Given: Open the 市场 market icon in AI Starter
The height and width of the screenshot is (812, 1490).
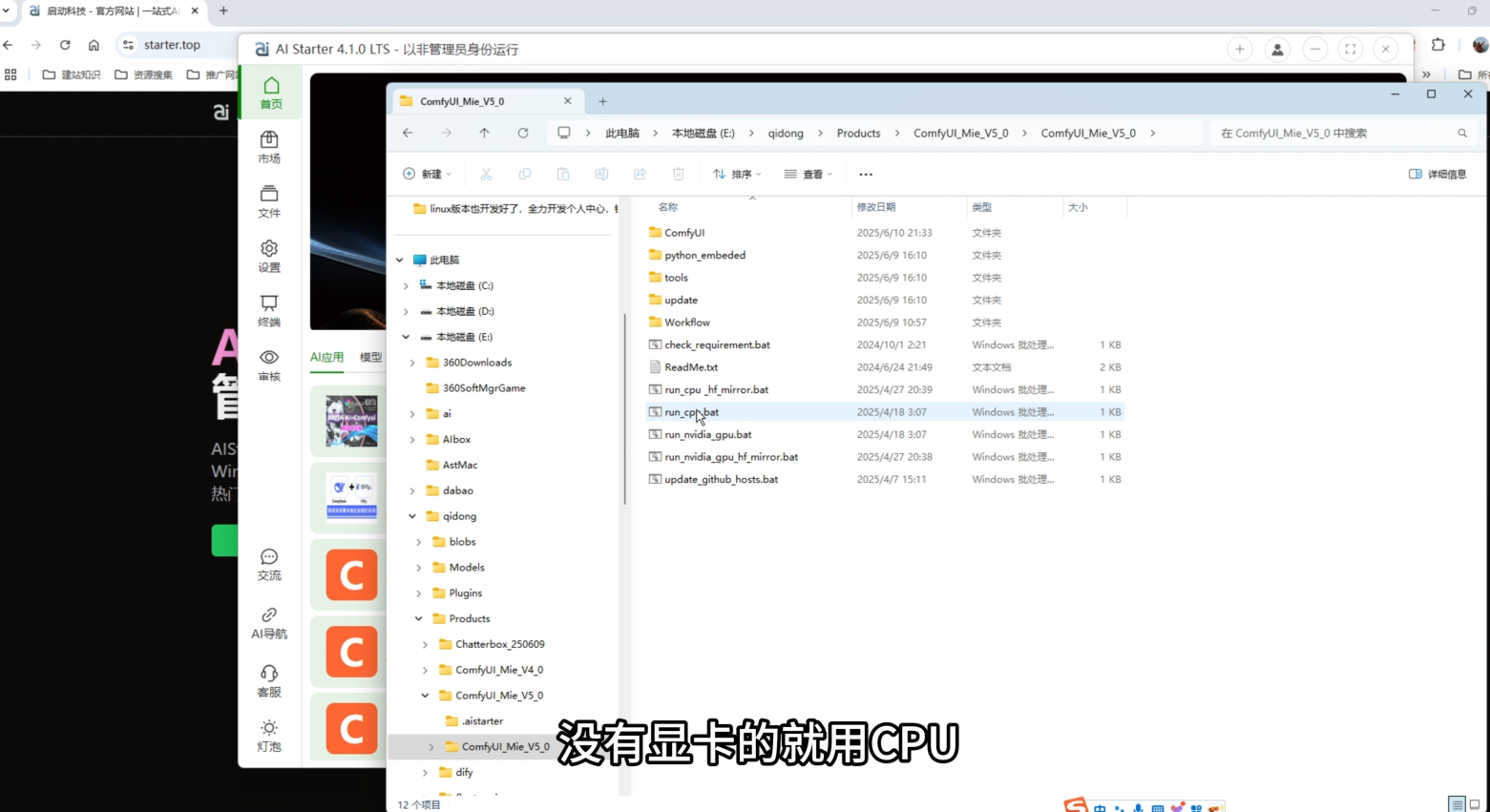Looking at the screenshot, I should tap(269, 147).
